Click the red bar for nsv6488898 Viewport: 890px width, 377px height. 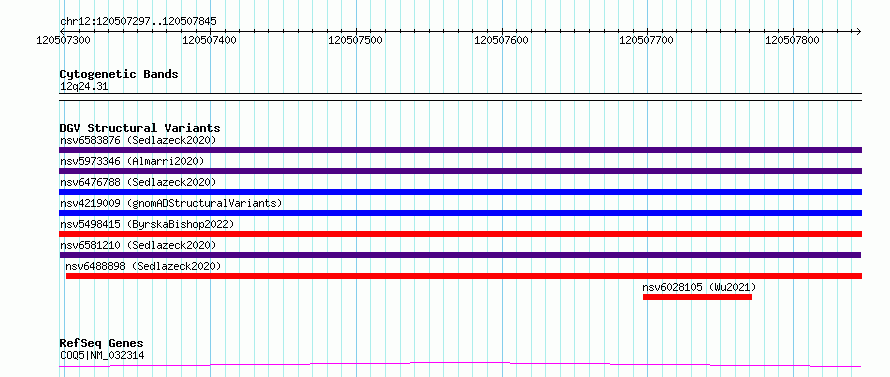[464, 276]
